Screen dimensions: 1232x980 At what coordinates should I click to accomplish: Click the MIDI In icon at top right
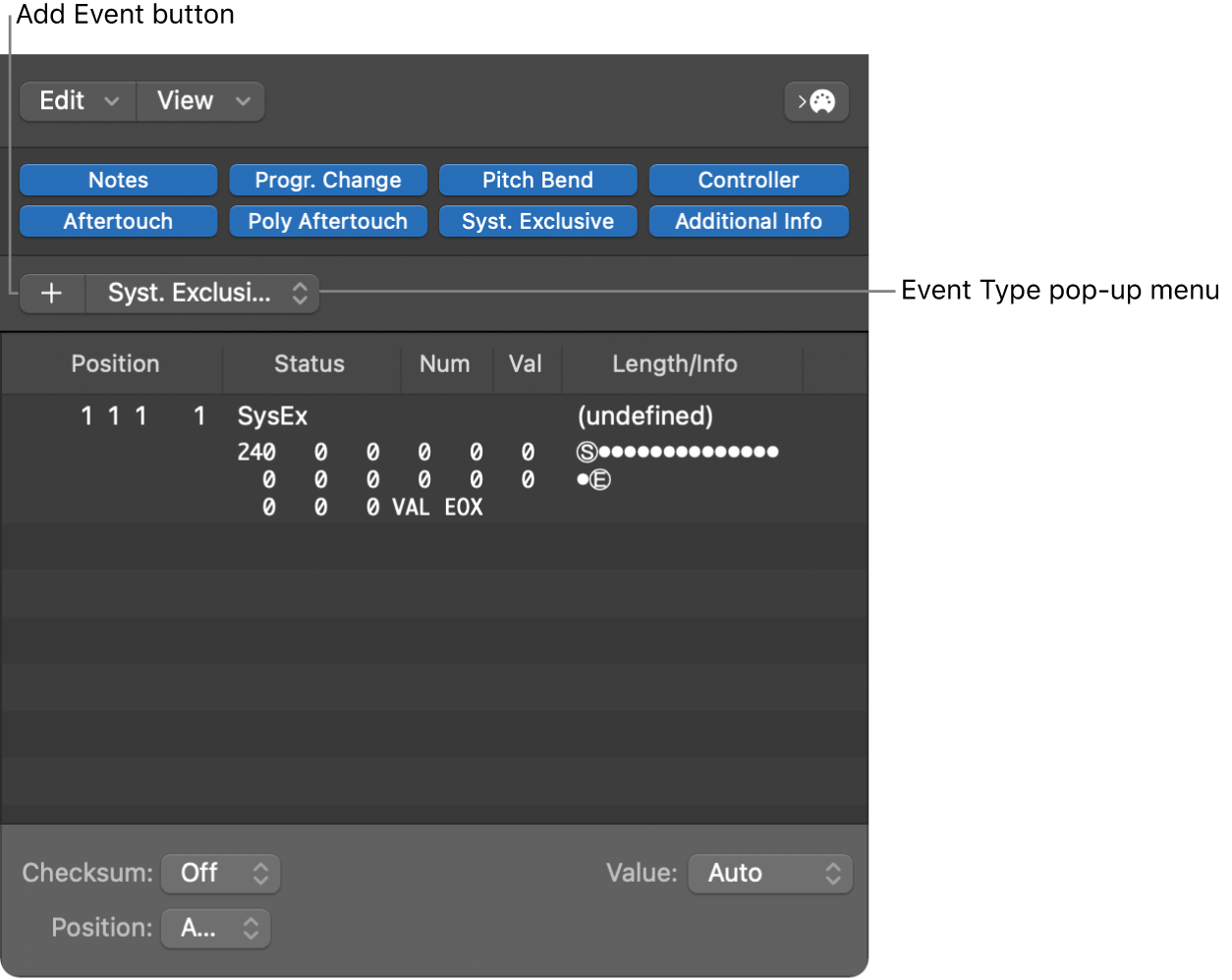pos(816,101)
